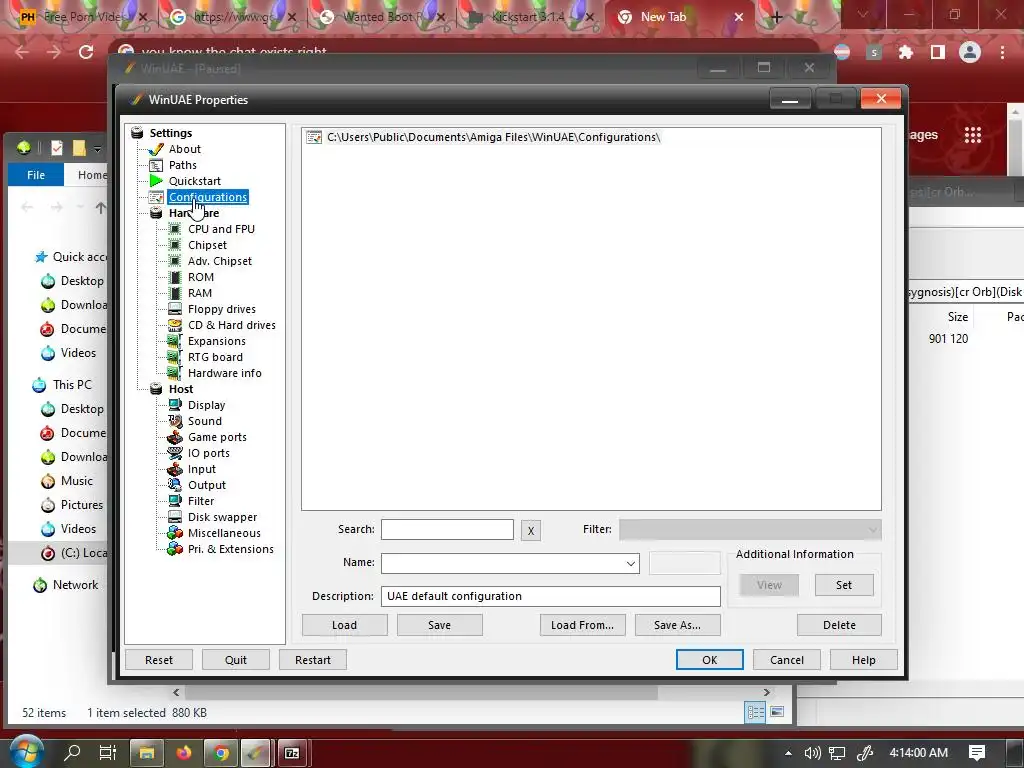The width and height of the screenshot is (1024, 768).
Task: Click the Save button
Action: pyautogui.click(x=440, y=625)
